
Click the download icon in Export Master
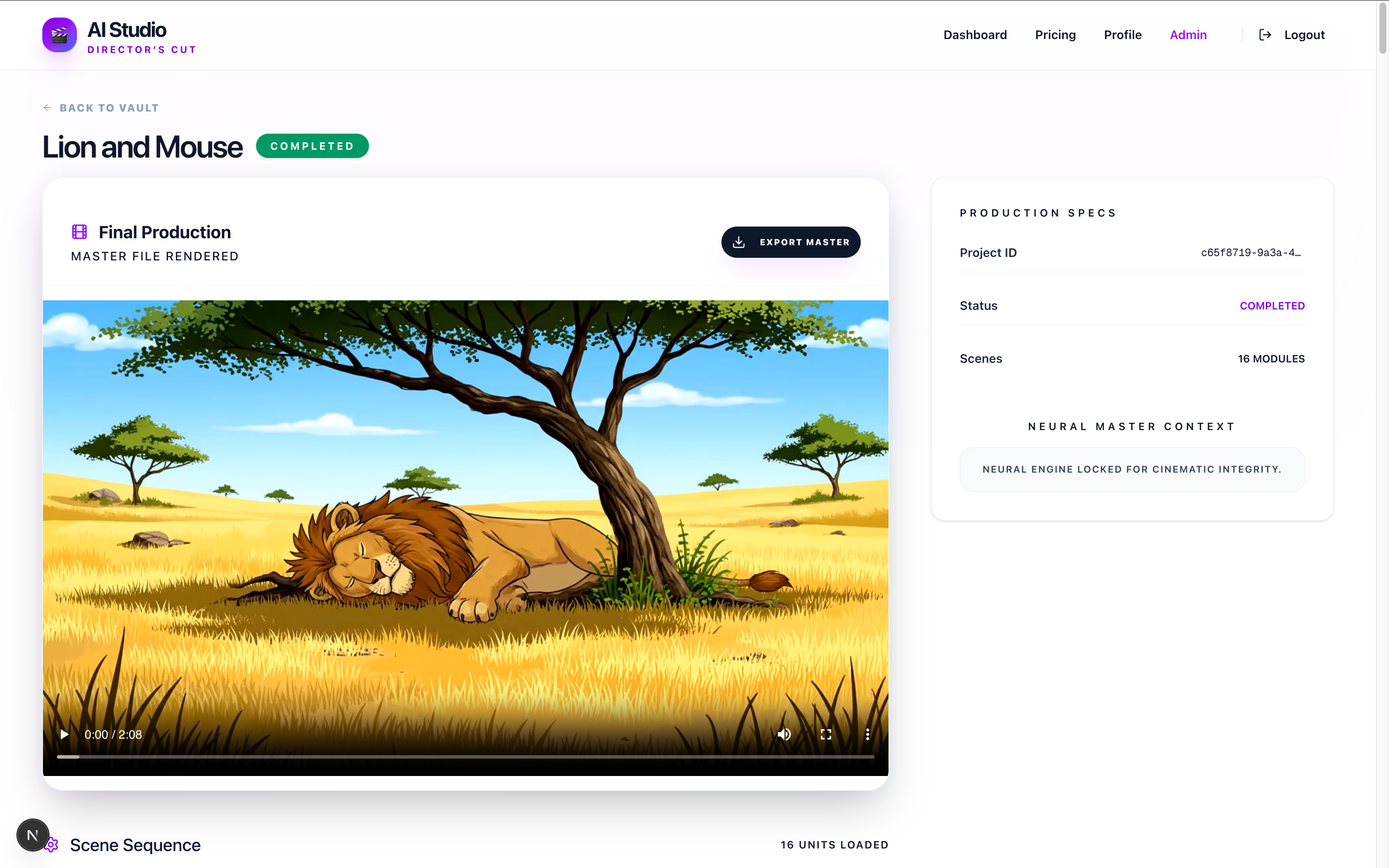(739, 242)
